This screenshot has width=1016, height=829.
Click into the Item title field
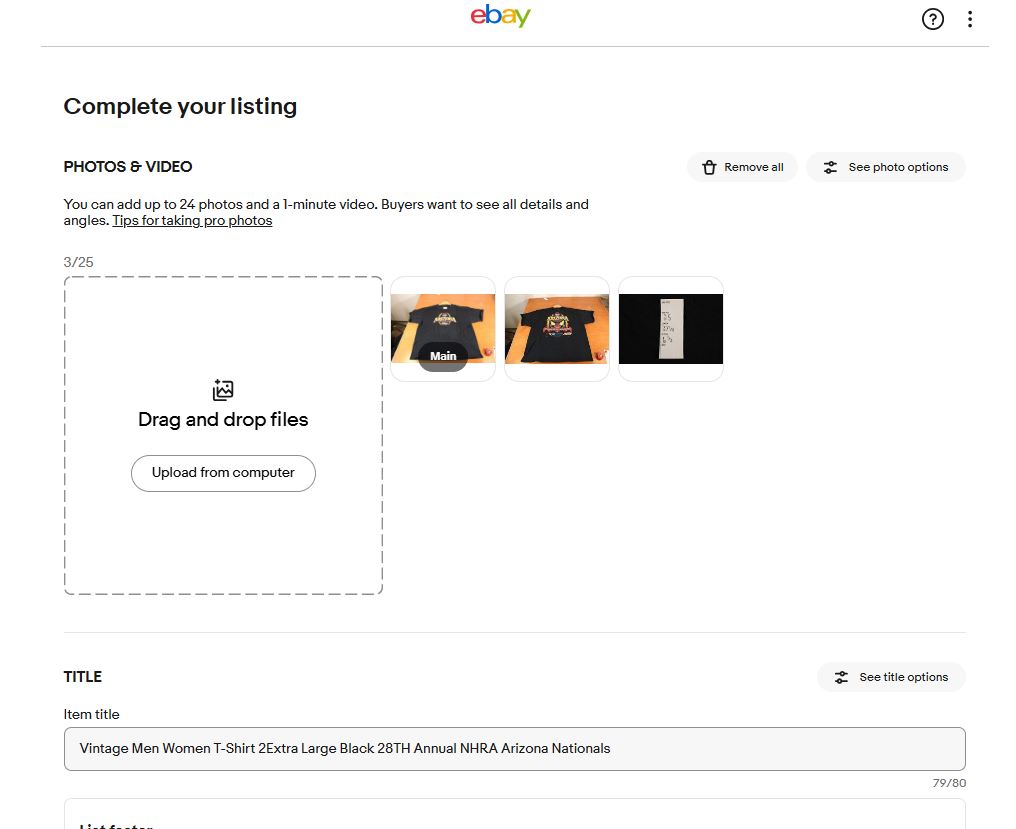(x=514, y=749)
